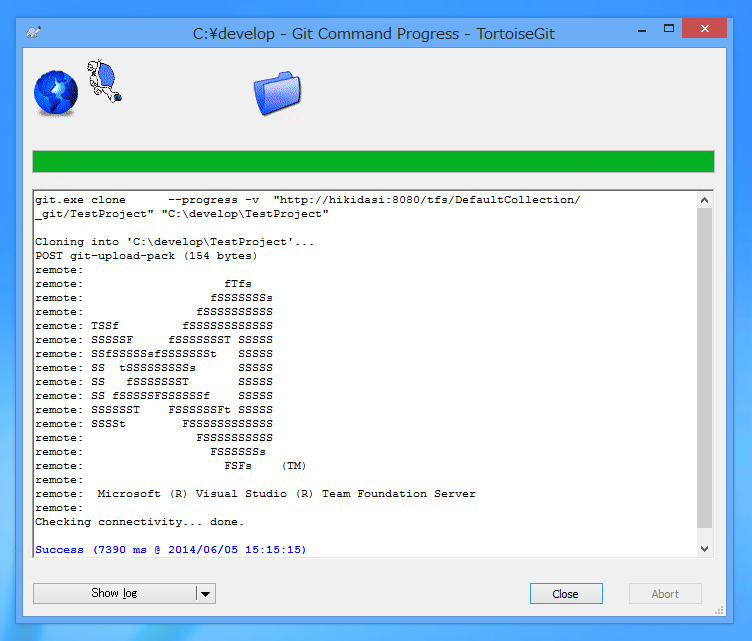Click the disabled Abort button
The height and width of the screenshot is (641, 752).
(x=665, y=594)
